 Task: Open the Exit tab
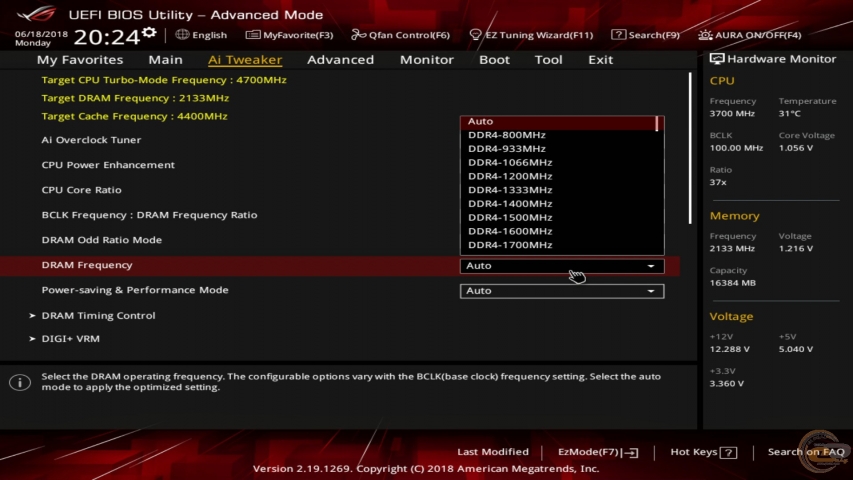(600, 59)
